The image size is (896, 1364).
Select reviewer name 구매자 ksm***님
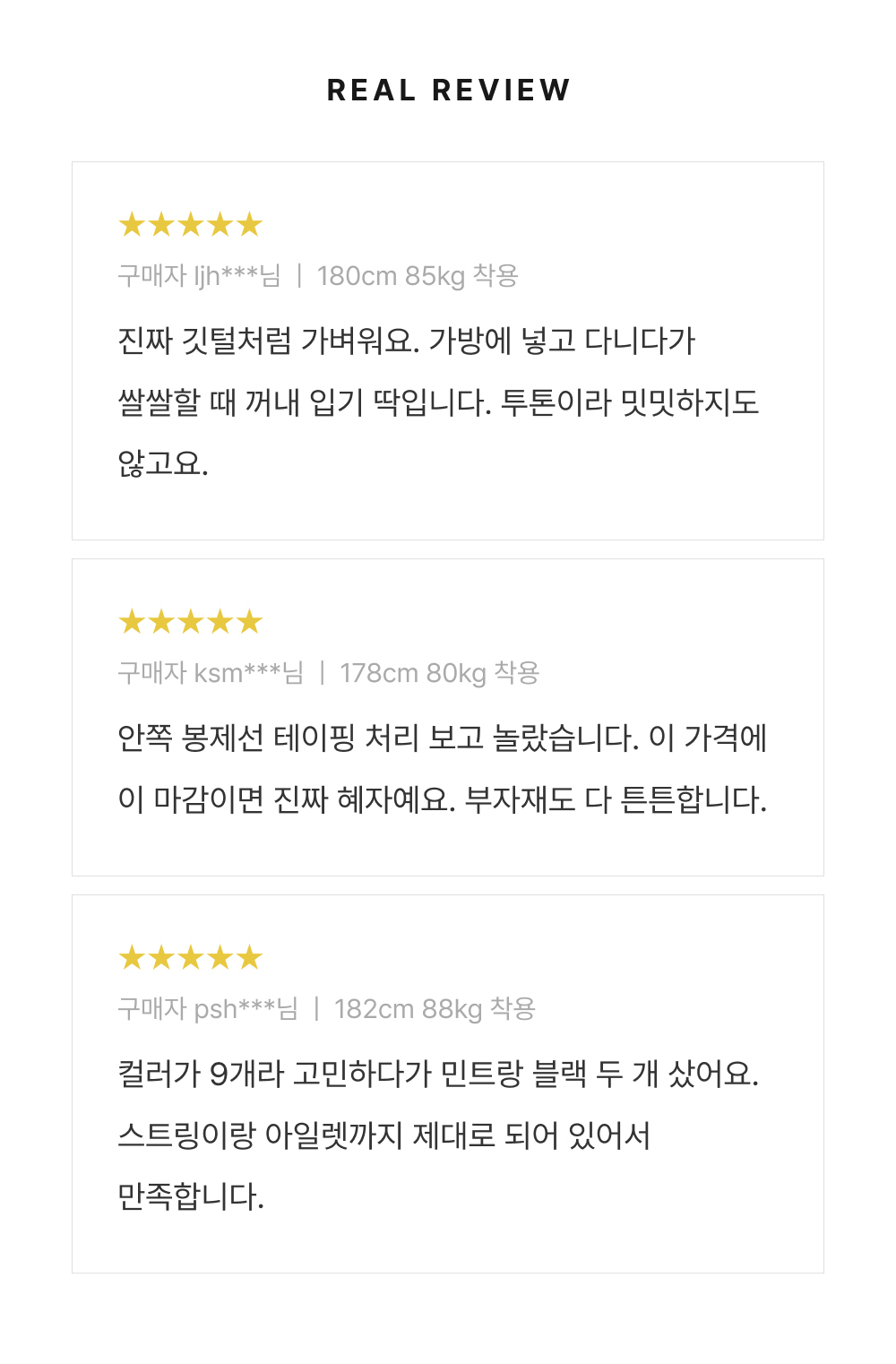click(x=211, y=672)
